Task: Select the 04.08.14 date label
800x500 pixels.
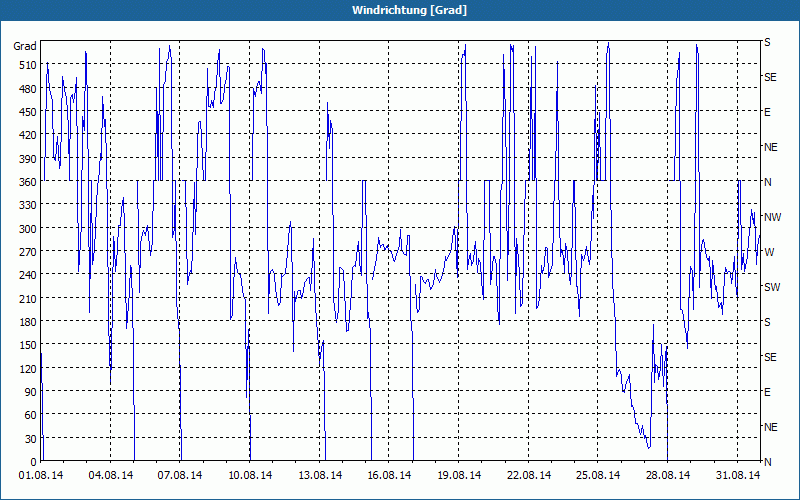Action: [111, 475]
